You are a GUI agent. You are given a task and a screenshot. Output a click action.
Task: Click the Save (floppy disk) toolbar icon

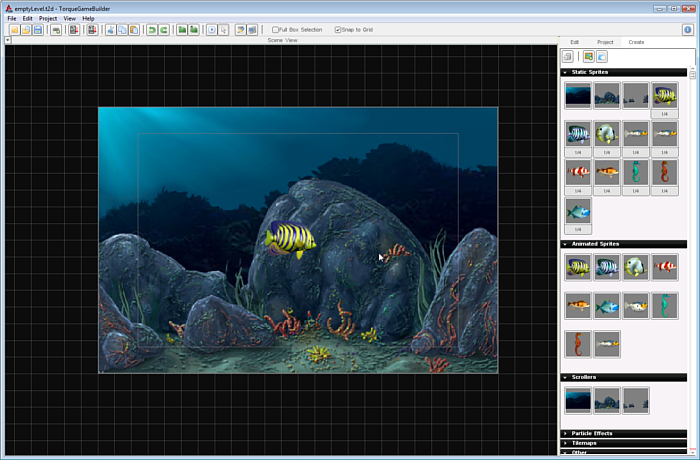tap(38, 30)
